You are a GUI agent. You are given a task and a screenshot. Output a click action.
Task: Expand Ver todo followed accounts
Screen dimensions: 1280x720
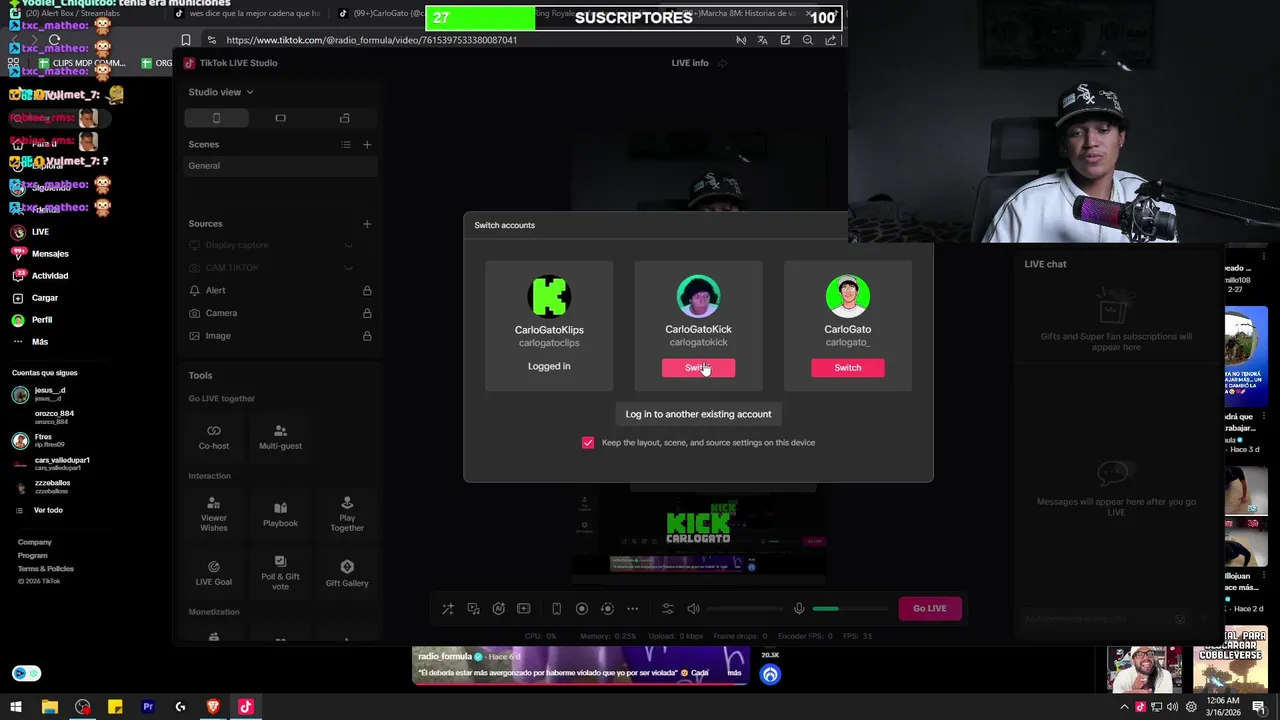(x=48, y=510)
